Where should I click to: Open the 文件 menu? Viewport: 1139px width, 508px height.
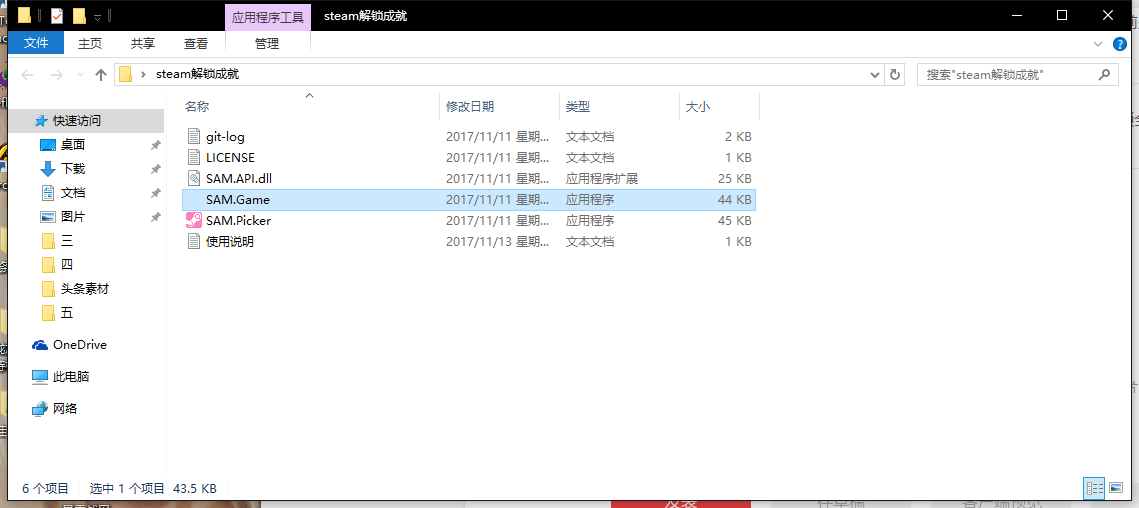tap(36, 44)
